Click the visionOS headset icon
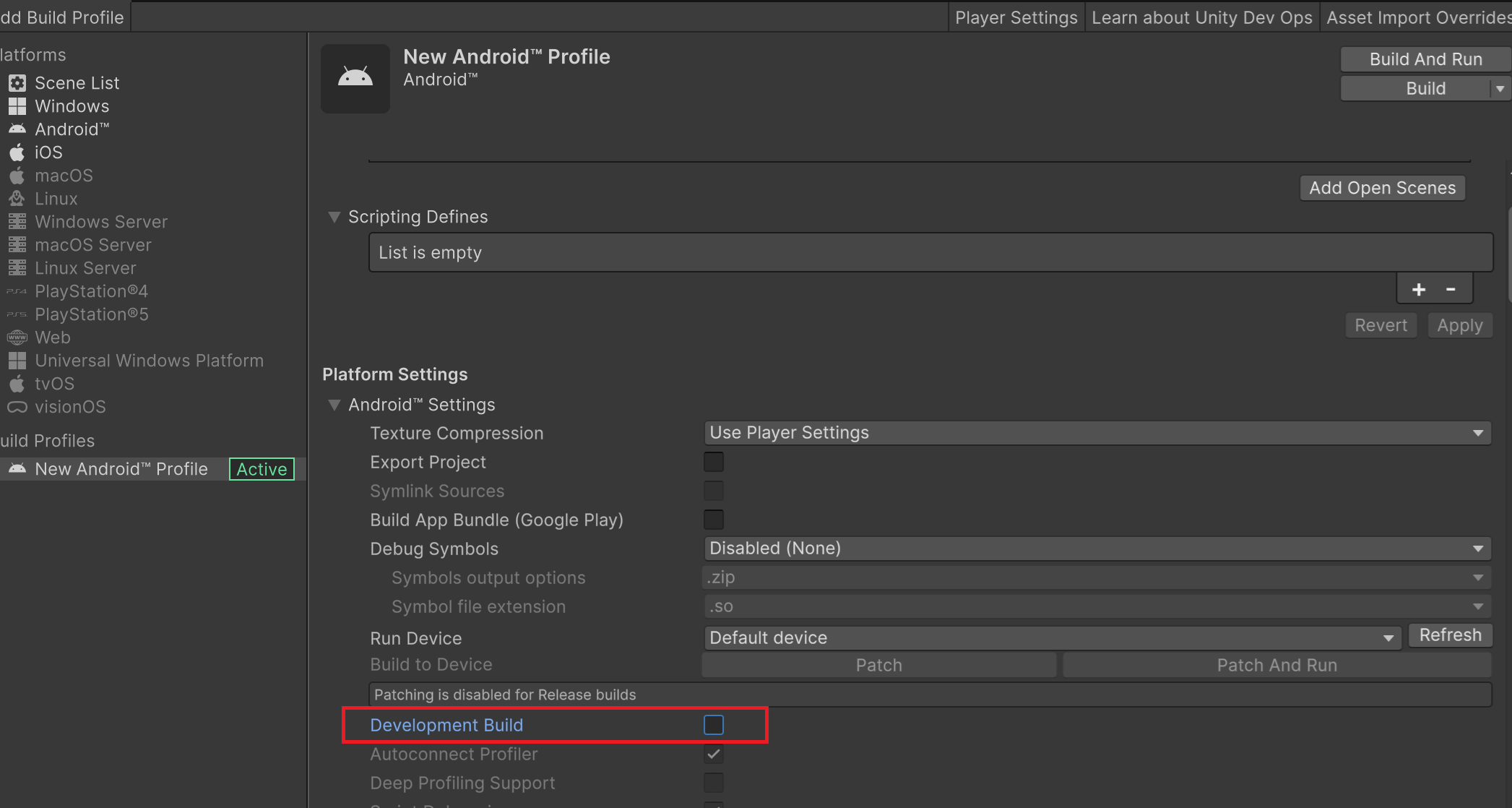 [x=17, y=407]
